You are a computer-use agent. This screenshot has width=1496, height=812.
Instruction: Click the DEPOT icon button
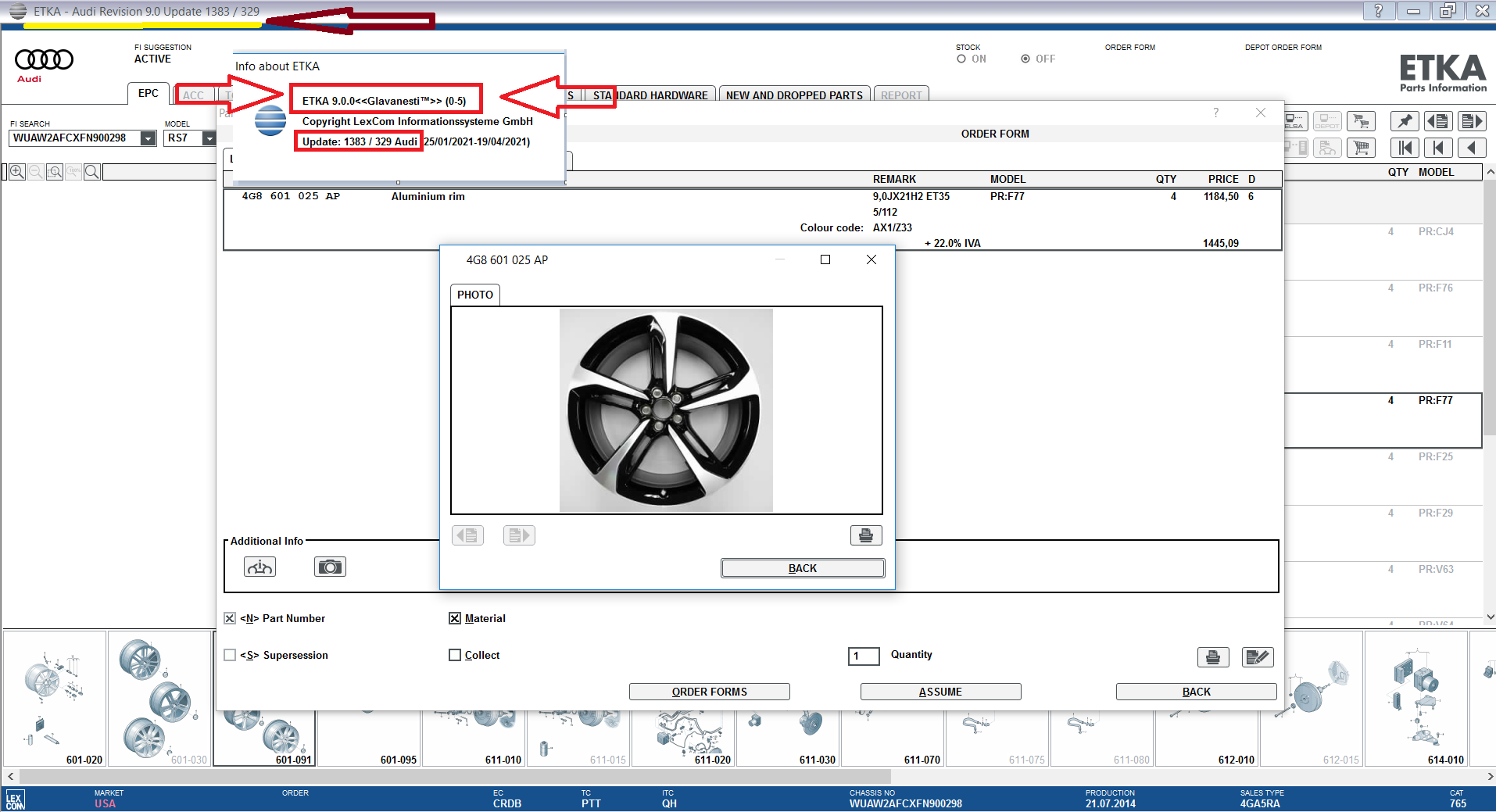pos(1327,121)
